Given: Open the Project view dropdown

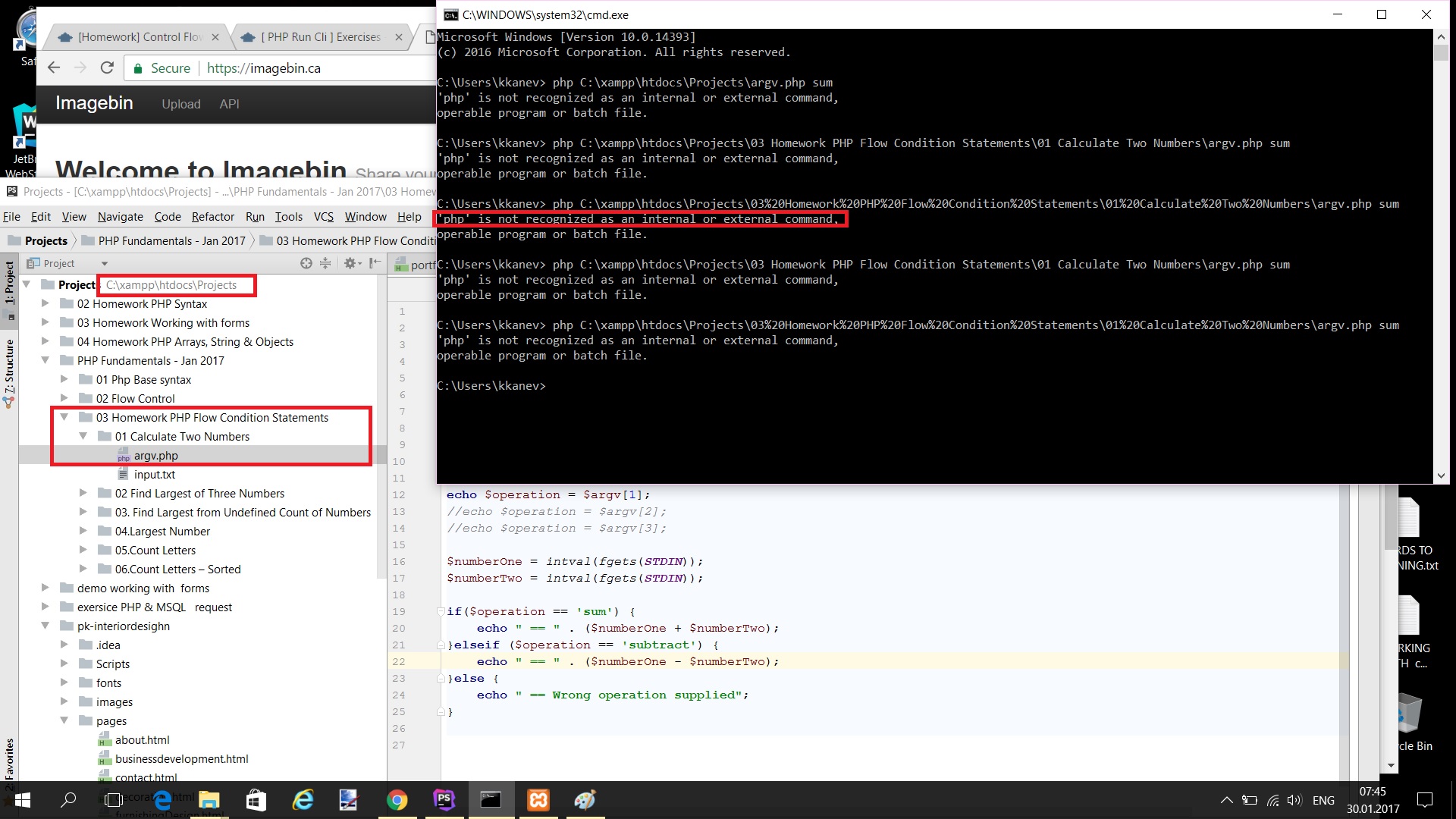Looking at the screenshot, I should click(x=67, y=263).
